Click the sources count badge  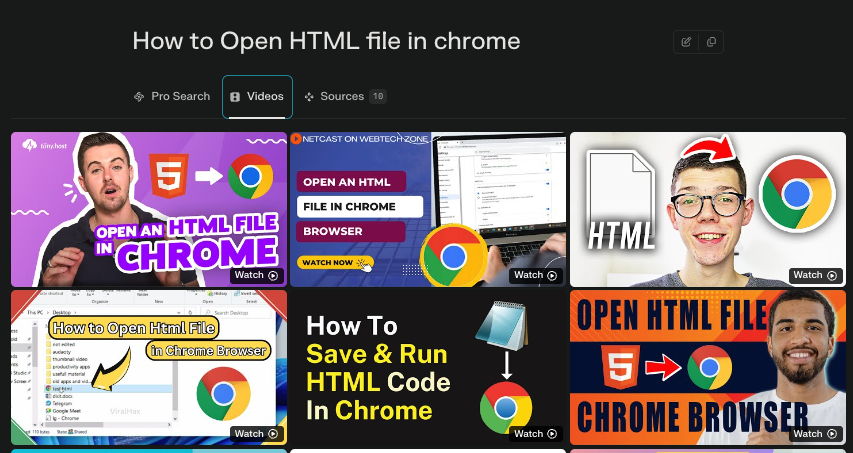tap(378, 96)
